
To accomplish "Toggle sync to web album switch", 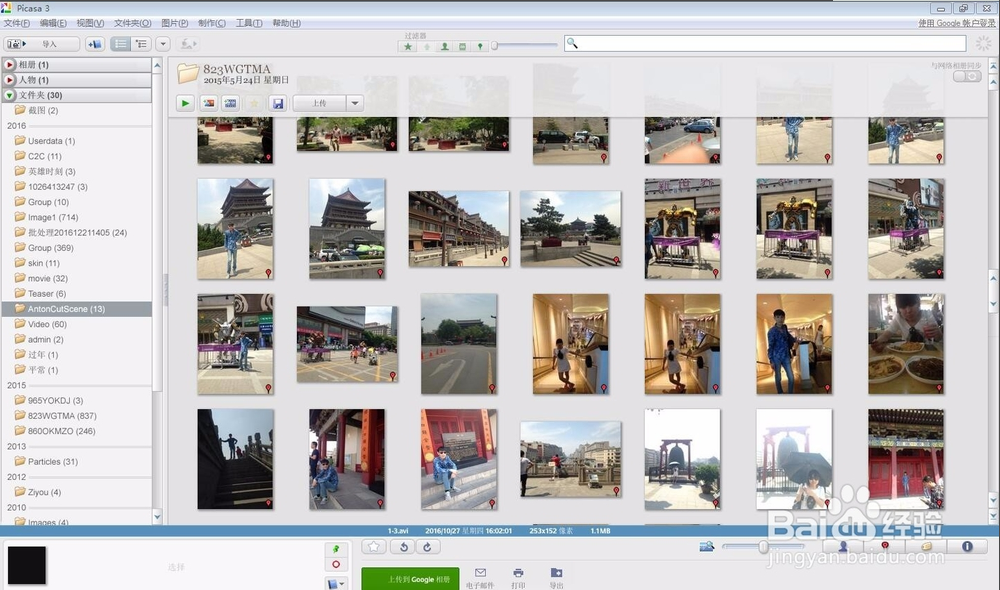I will click(966, 77).
